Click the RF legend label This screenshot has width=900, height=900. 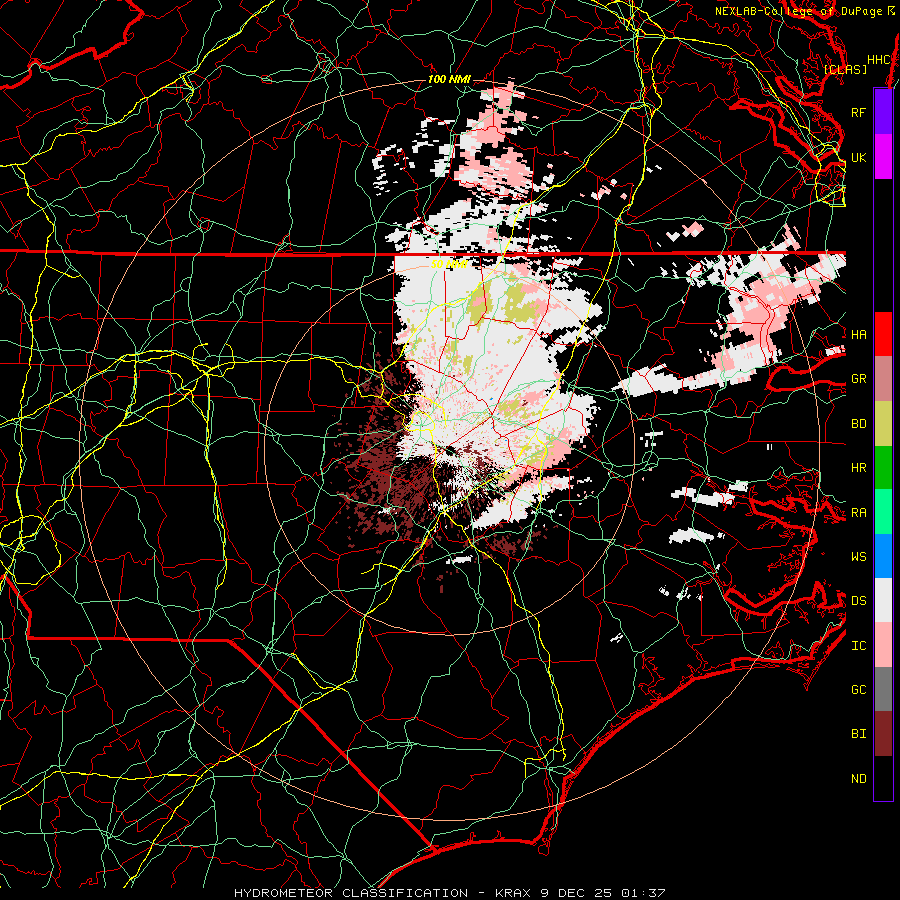pos(858,112)
